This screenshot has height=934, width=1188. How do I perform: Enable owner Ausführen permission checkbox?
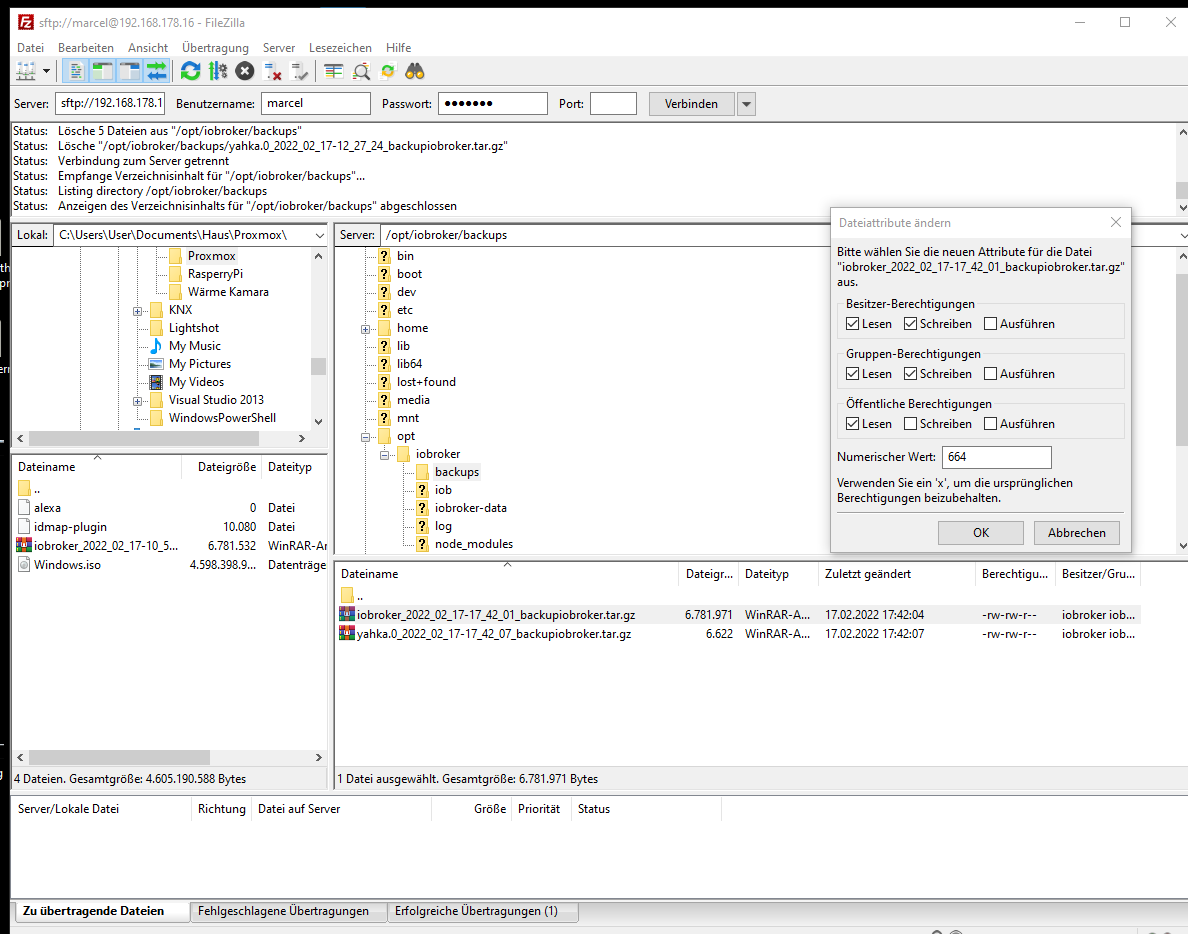tap(990, 323)
